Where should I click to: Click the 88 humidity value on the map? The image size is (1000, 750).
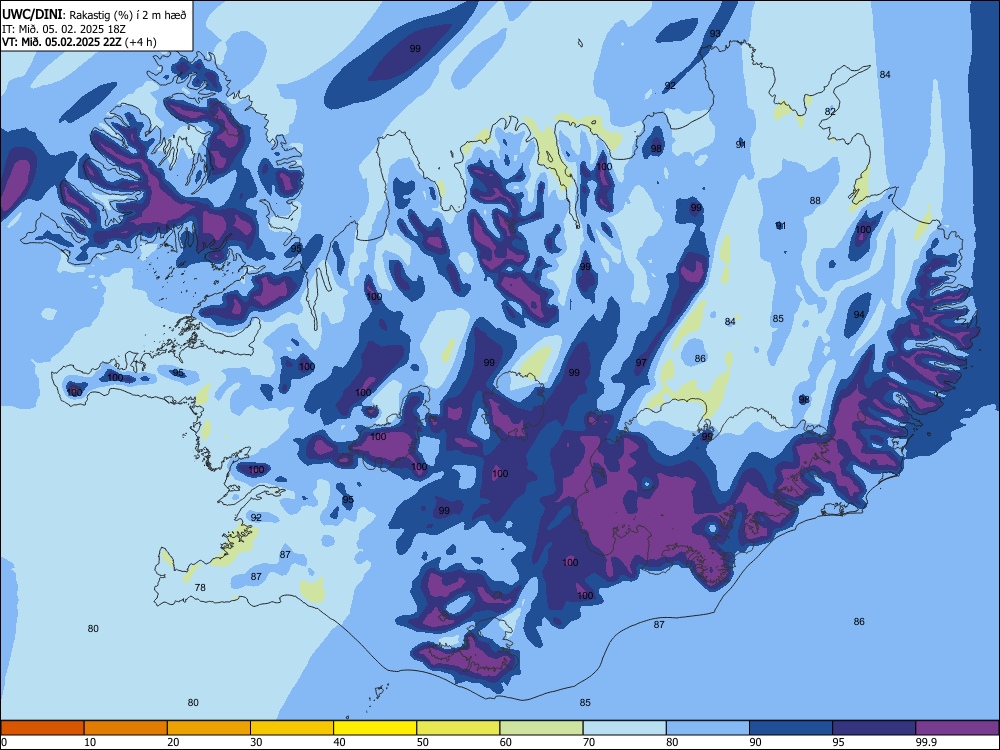click(x=815, y=200)
